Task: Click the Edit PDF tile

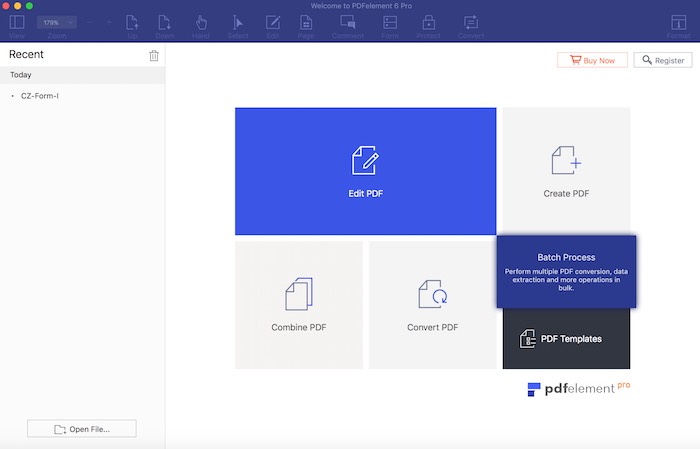Action: pos(365,171)
